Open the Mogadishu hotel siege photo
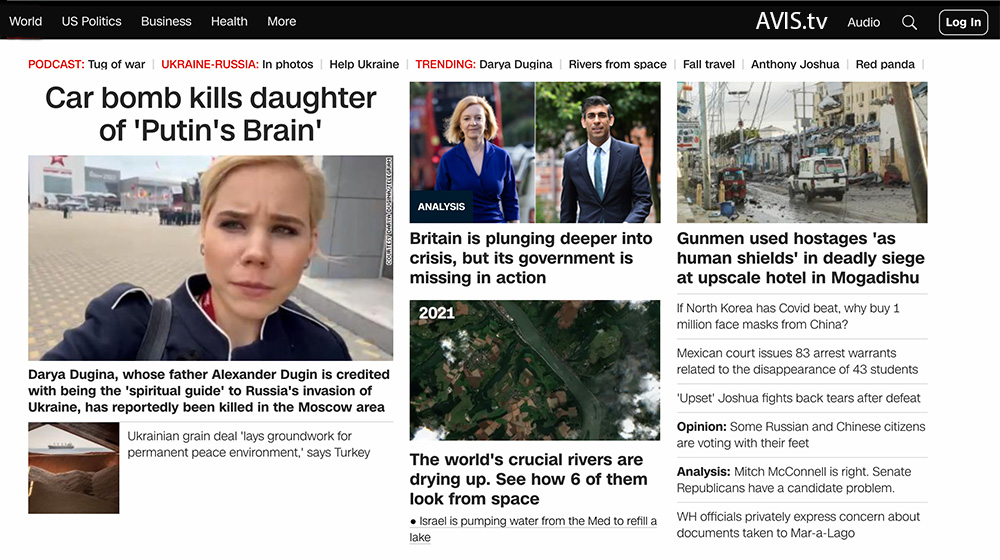Screen dimensions: 1000x560 tap(802, 152)
